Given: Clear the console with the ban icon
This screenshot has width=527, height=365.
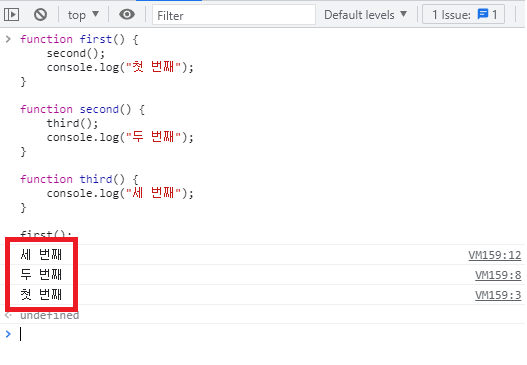Looking at the screenshot, I should click(40, 15).
